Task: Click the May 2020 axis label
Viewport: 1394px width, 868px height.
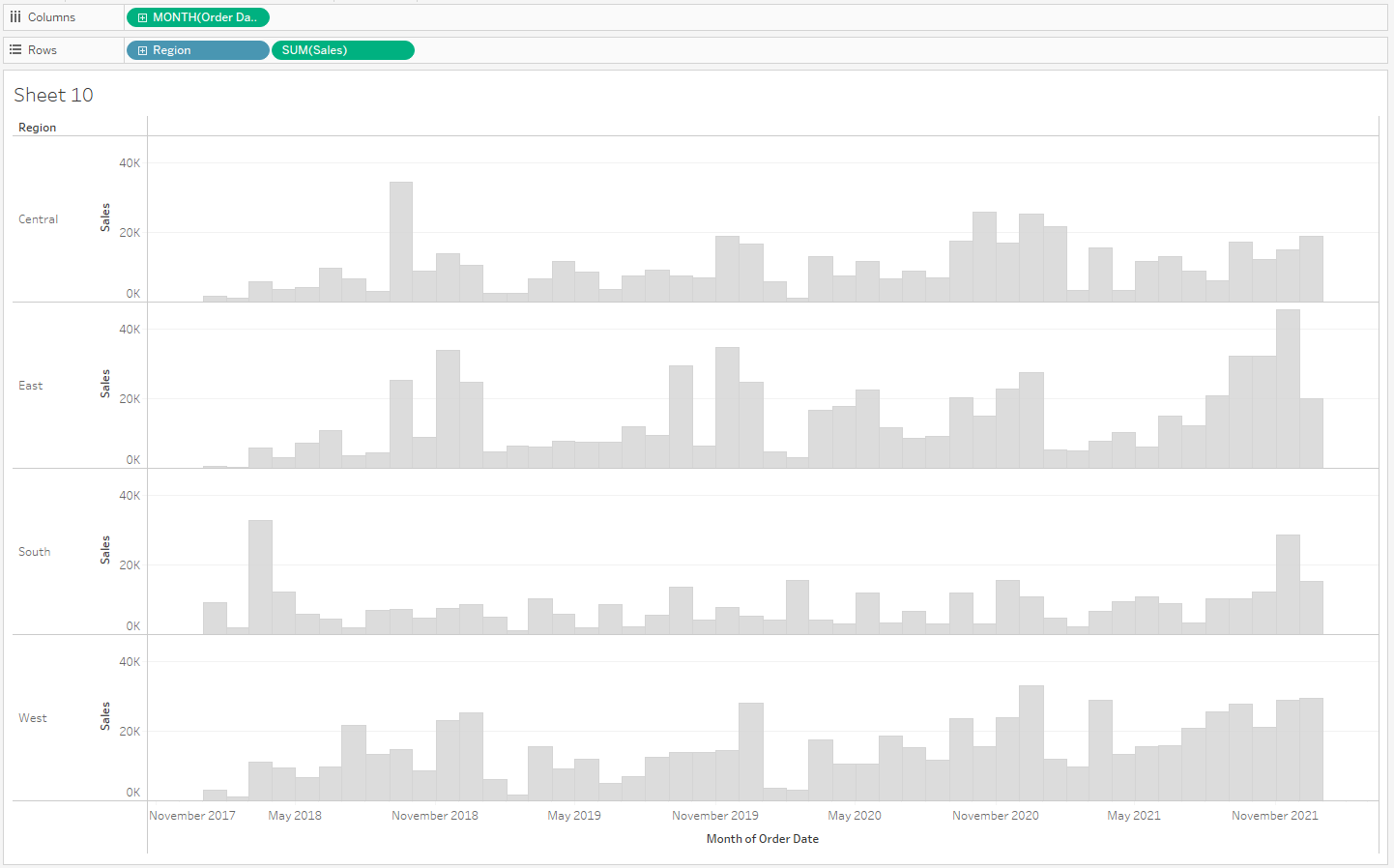Action: (x=855, y=816)
